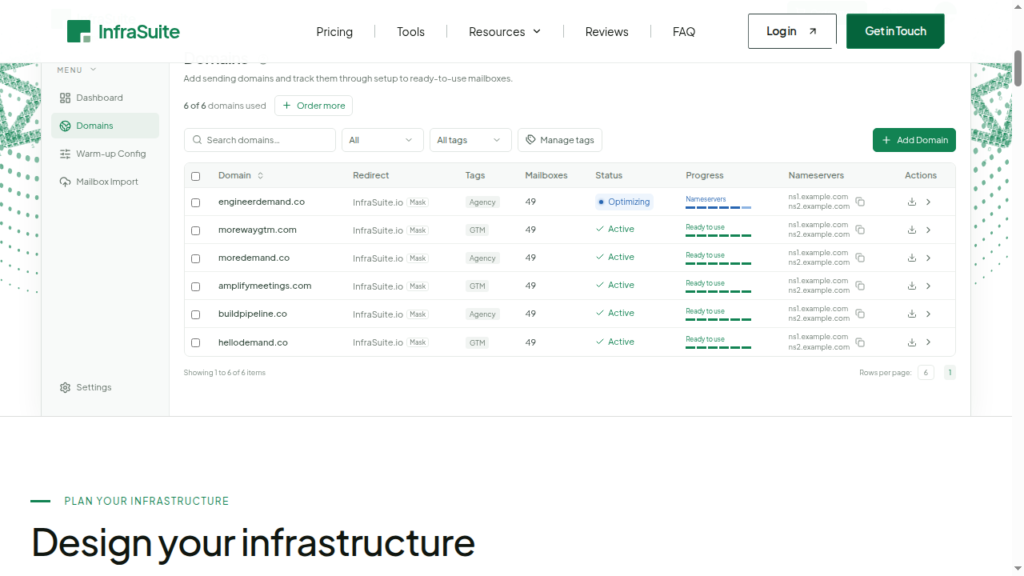Open the All status filter dropdown

pyautogui.click(x=382, y=140)
